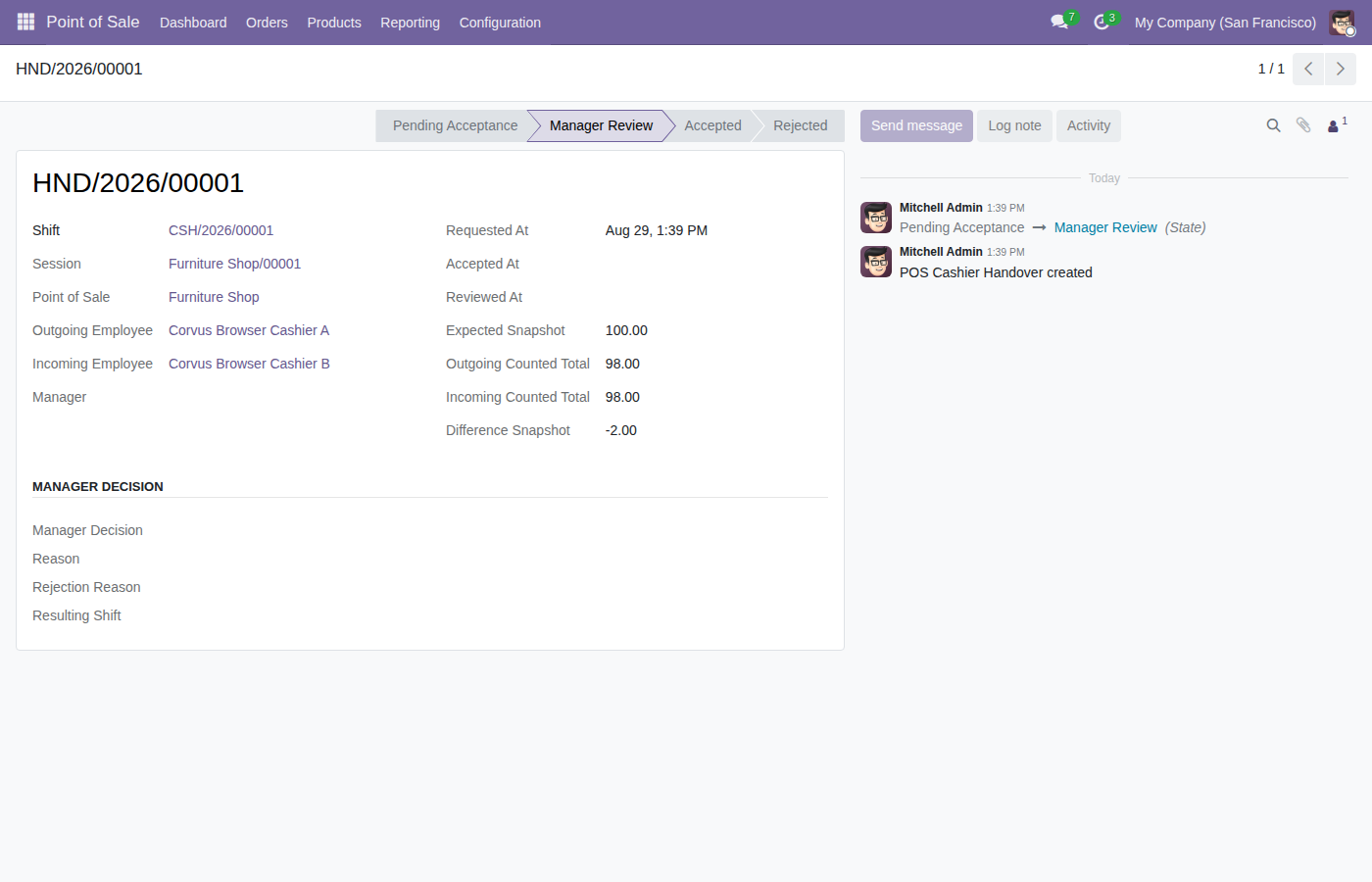Click Difference Snapshot value -2.00
The height and width of the screenshot is (882, 1372).
621,430
